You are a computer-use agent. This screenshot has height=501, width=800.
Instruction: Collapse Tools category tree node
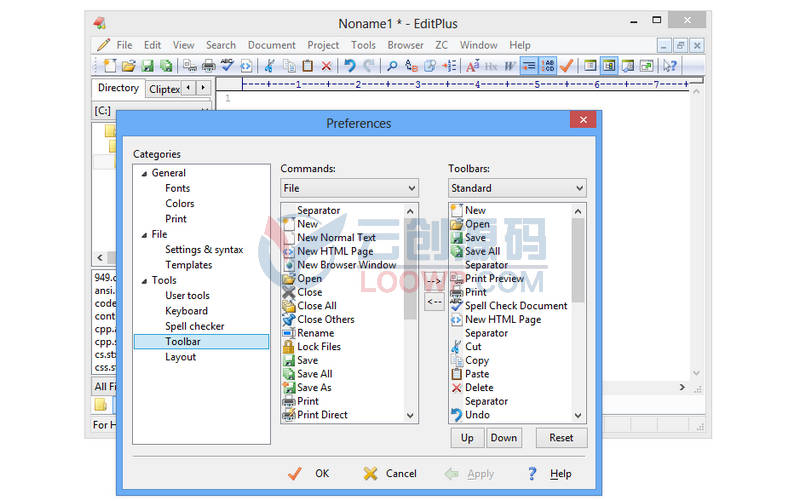pyautogui.click(x=144, y=281)
